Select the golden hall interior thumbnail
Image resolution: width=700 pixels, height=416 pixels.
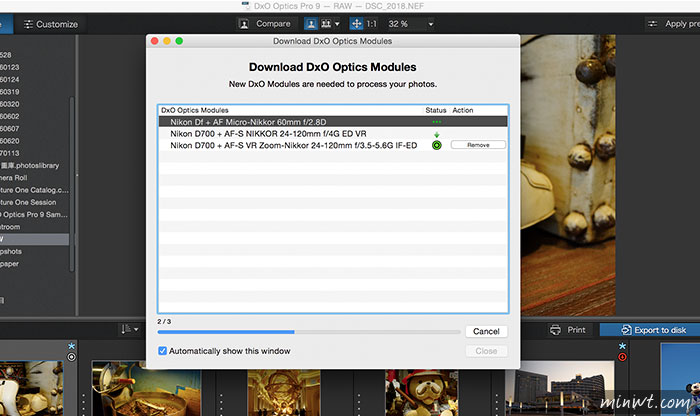click(x=283, y=393)
